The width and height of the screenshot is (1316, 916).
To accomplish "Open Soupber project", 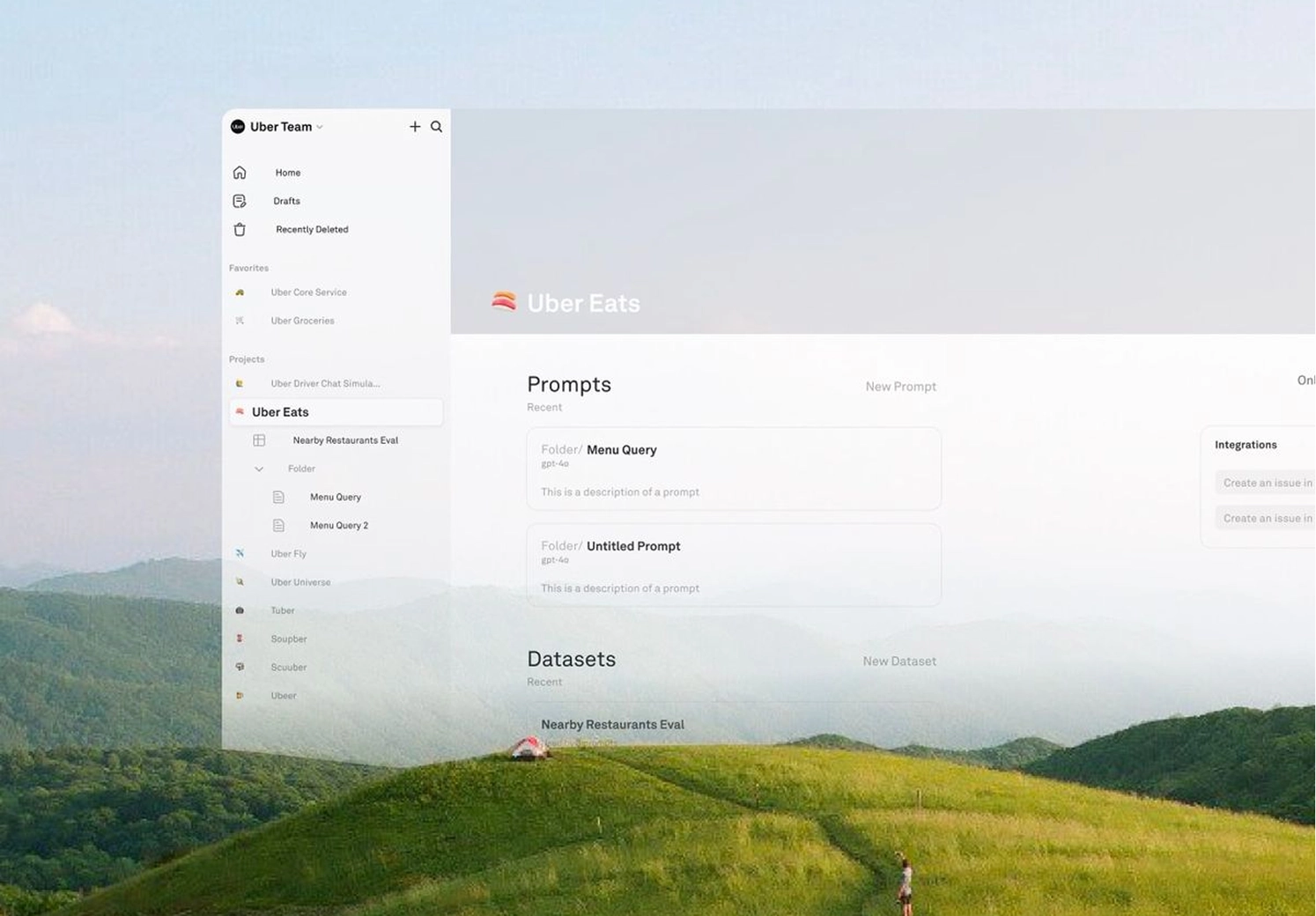I will 288,639.
